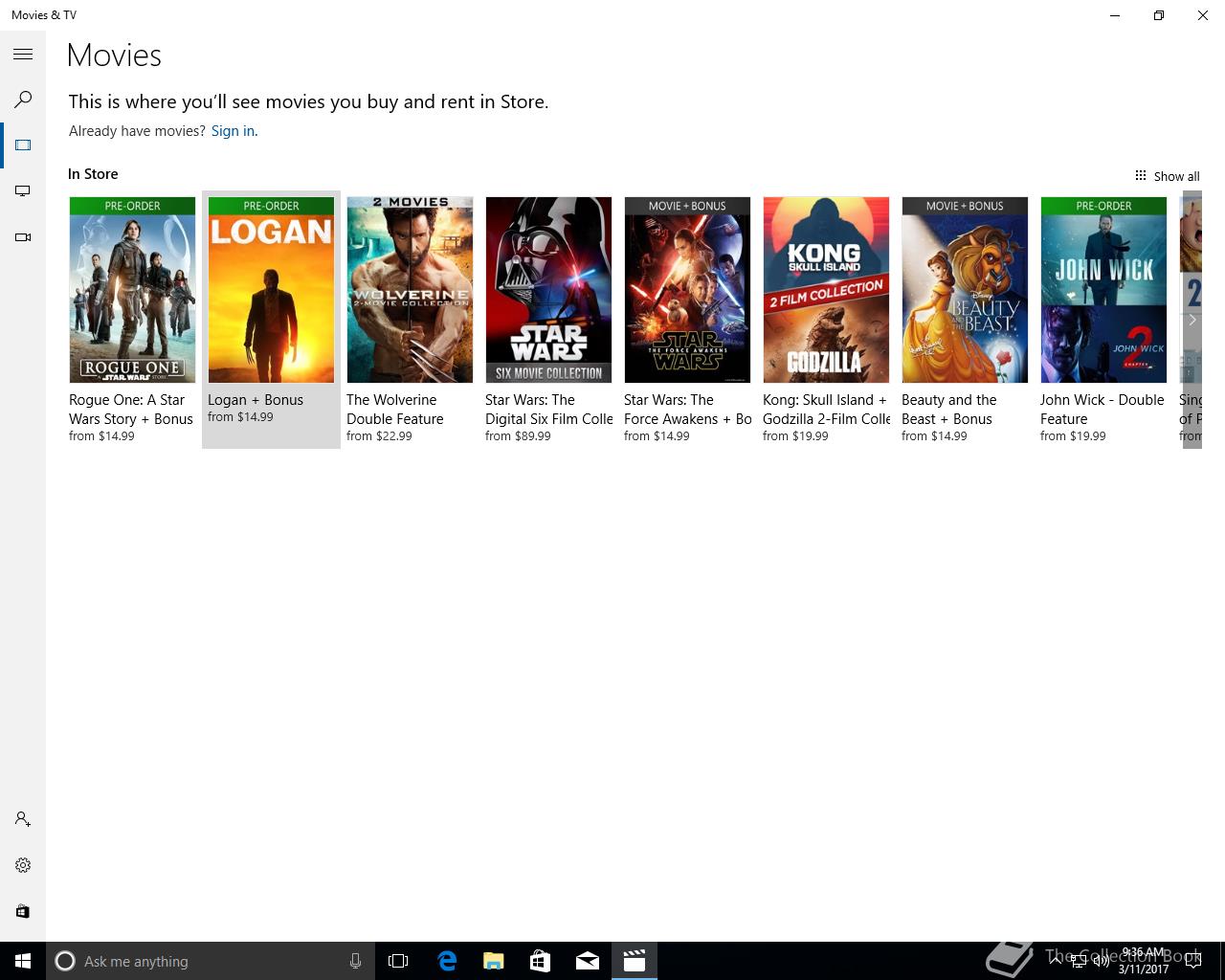Open the Windows Store taskbar icon

click(540, 961)
